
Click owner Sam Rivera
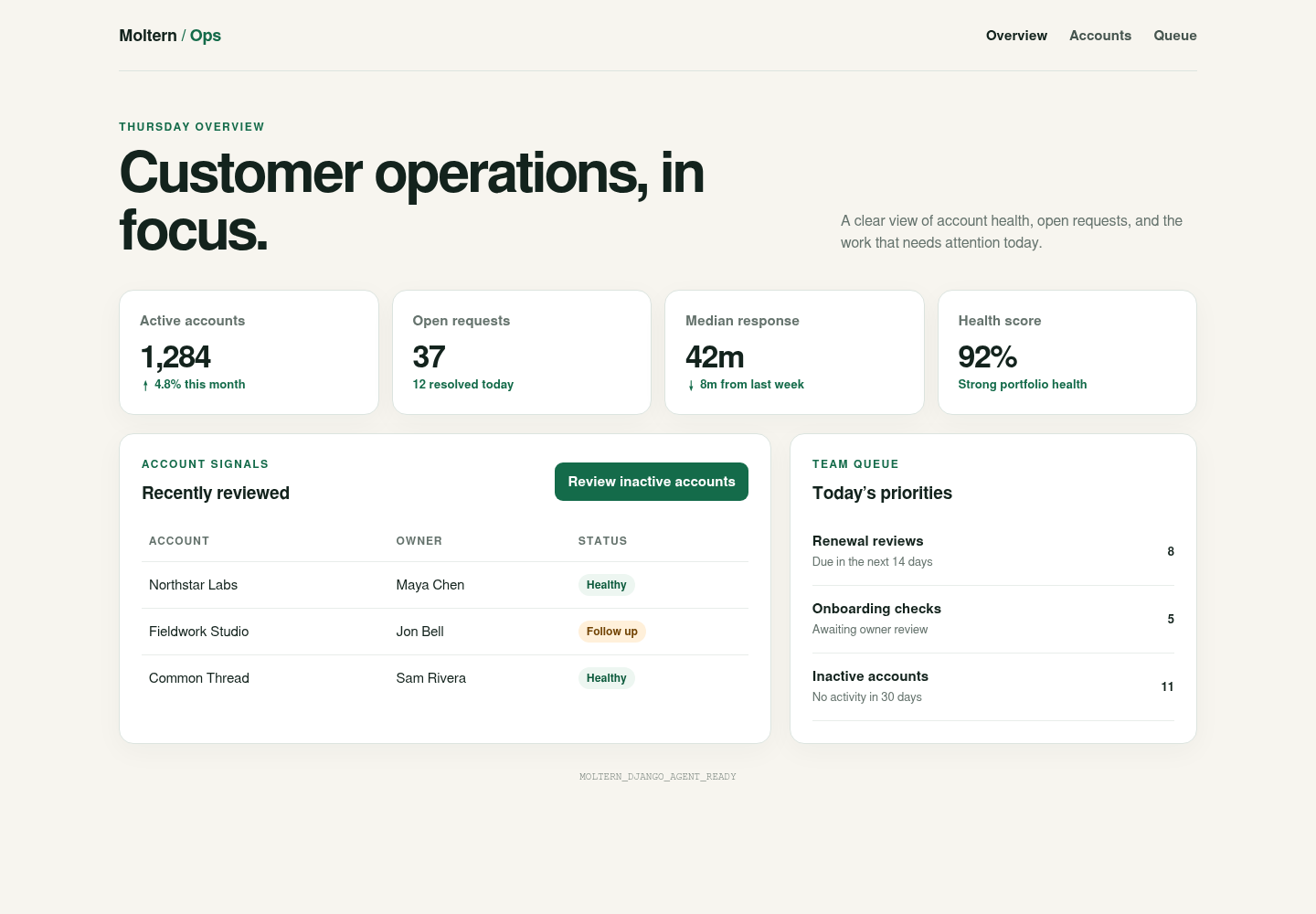coord(431,678)
